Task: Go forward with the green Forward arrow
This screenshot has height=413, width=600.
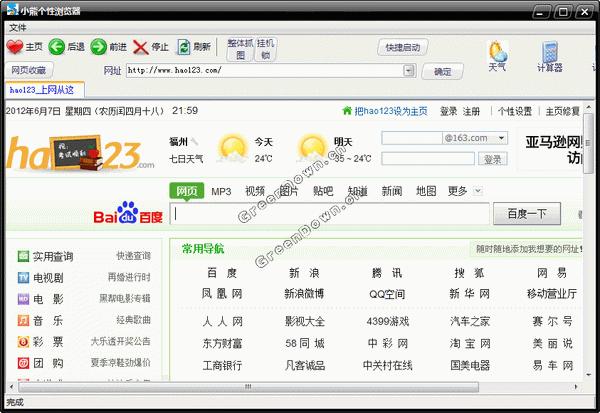Action: [x=98, y=47]
